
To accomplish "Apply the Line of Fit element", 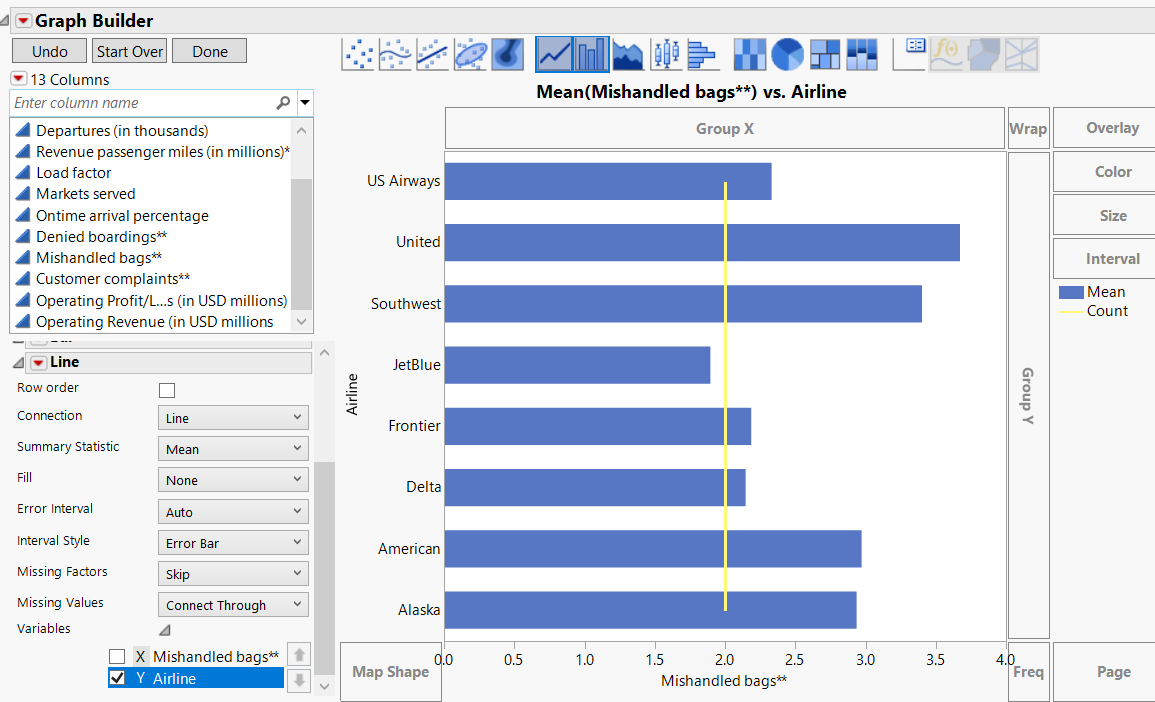I will [430, 54].
